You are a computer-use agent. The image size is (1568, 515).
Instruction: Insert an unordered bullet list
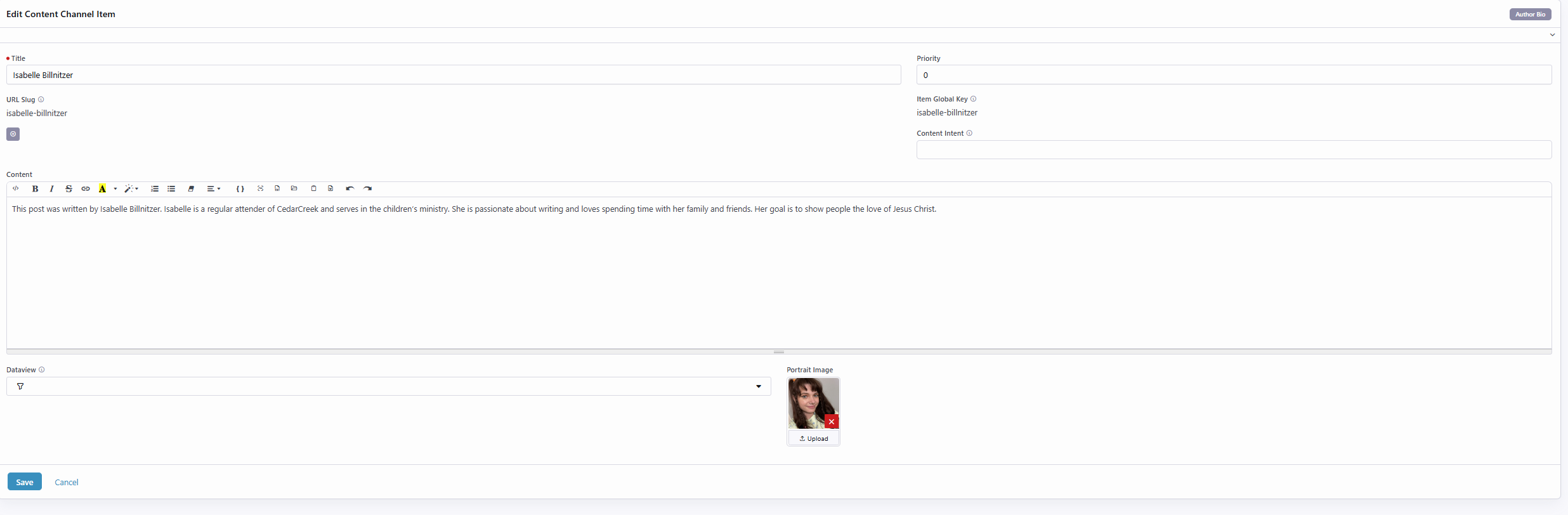point(171,188)
